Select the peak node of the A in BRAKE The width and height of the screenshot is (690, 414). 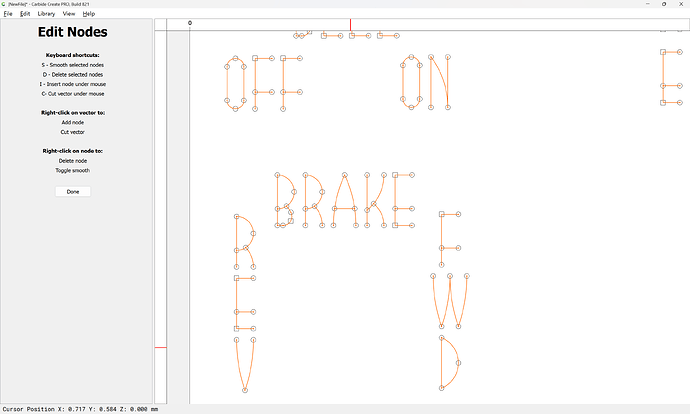(343, 174)
